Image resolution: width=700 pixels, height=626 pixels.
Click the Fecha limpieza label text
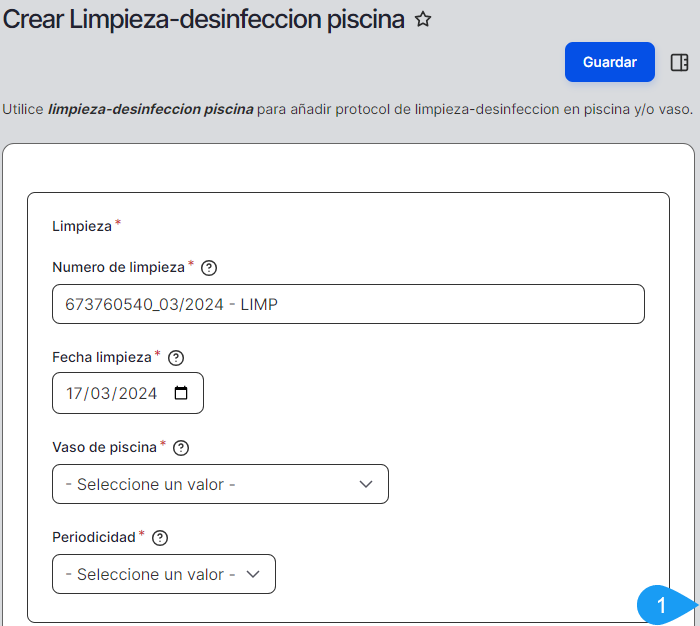pyautogui.click(x=101, y=357)
